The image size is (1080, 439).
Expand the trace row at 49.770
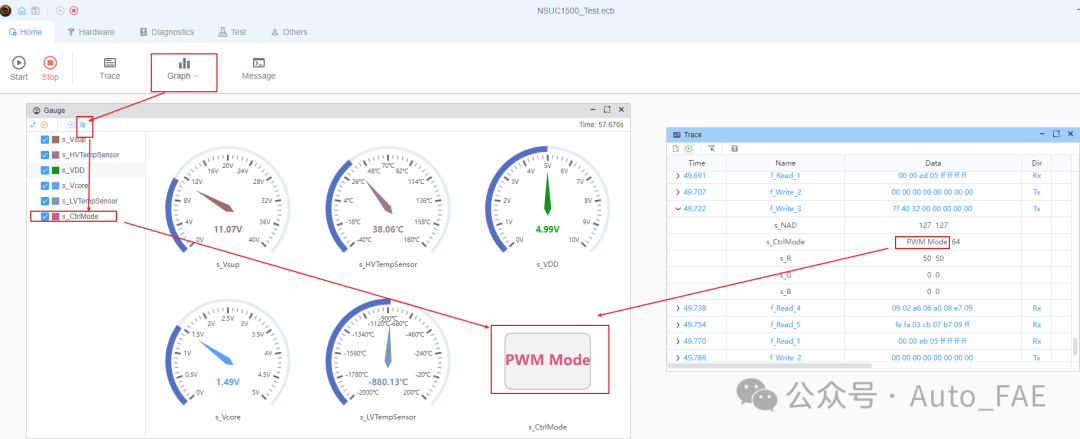[x=677, y=341]
